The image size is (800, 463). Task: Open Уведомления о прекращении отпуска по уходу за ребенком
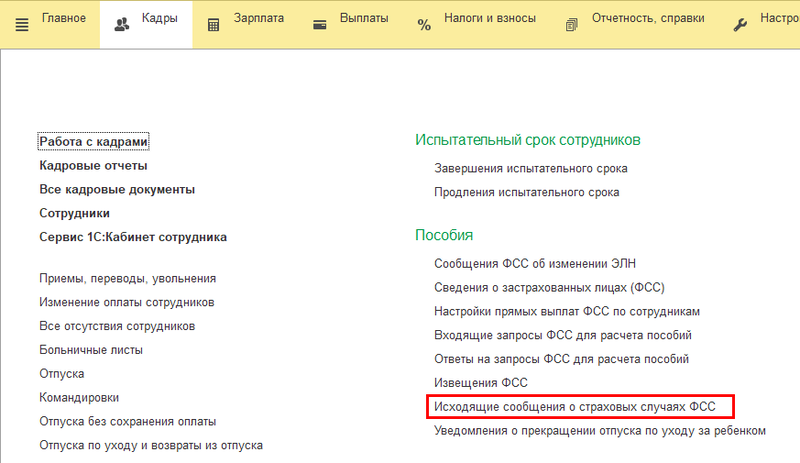(x=600, y=431)
